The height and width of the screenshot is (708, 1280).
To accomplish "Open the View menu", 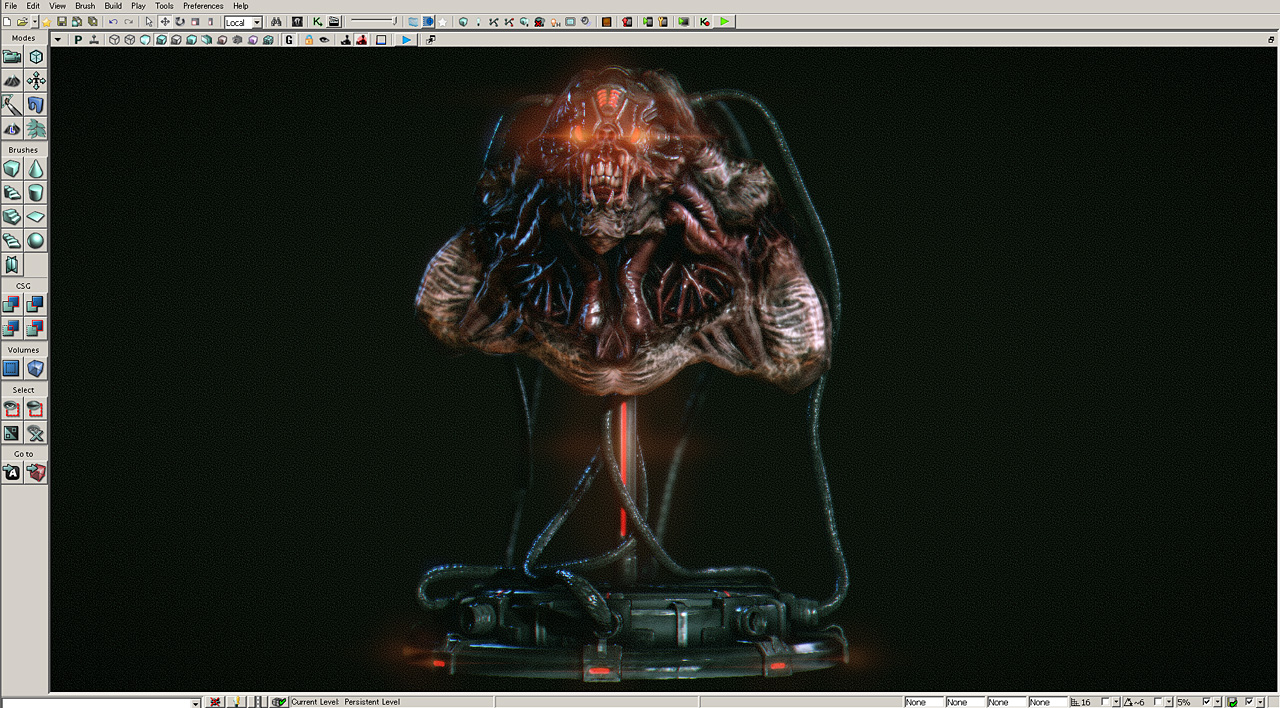I will (x=58, y=6).
